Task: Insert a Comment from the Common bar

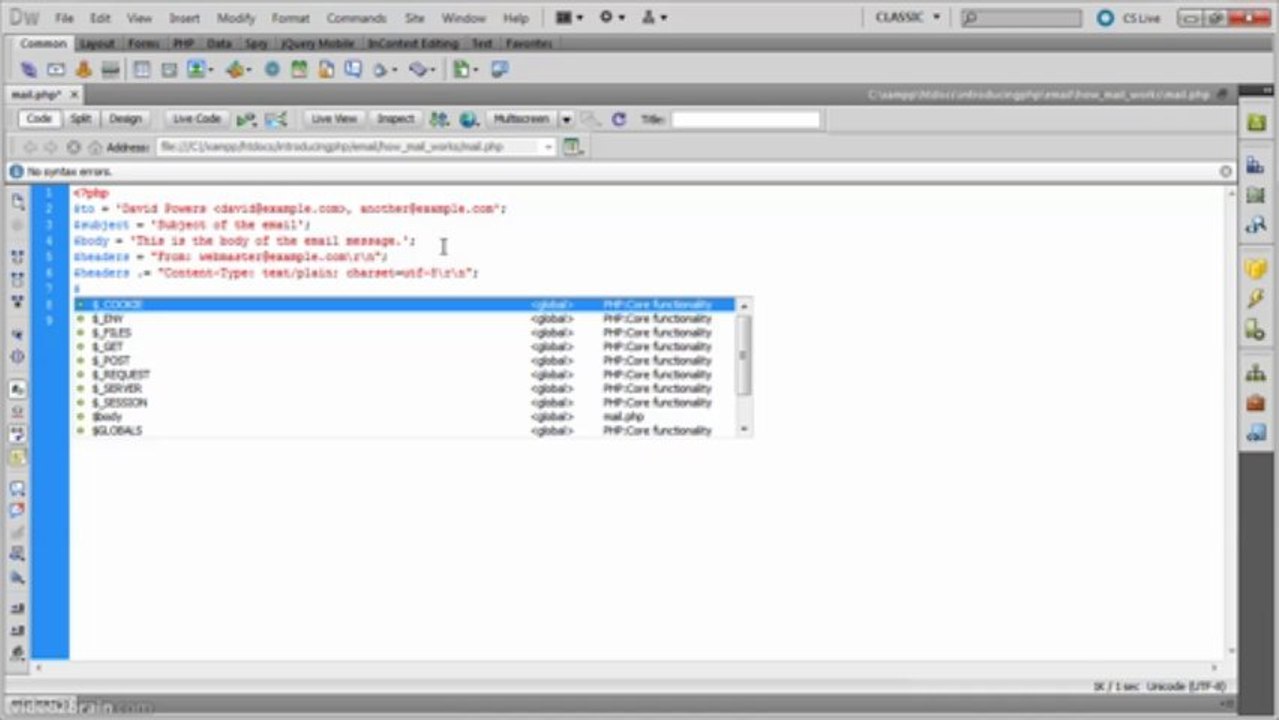Action: point(353,69)
